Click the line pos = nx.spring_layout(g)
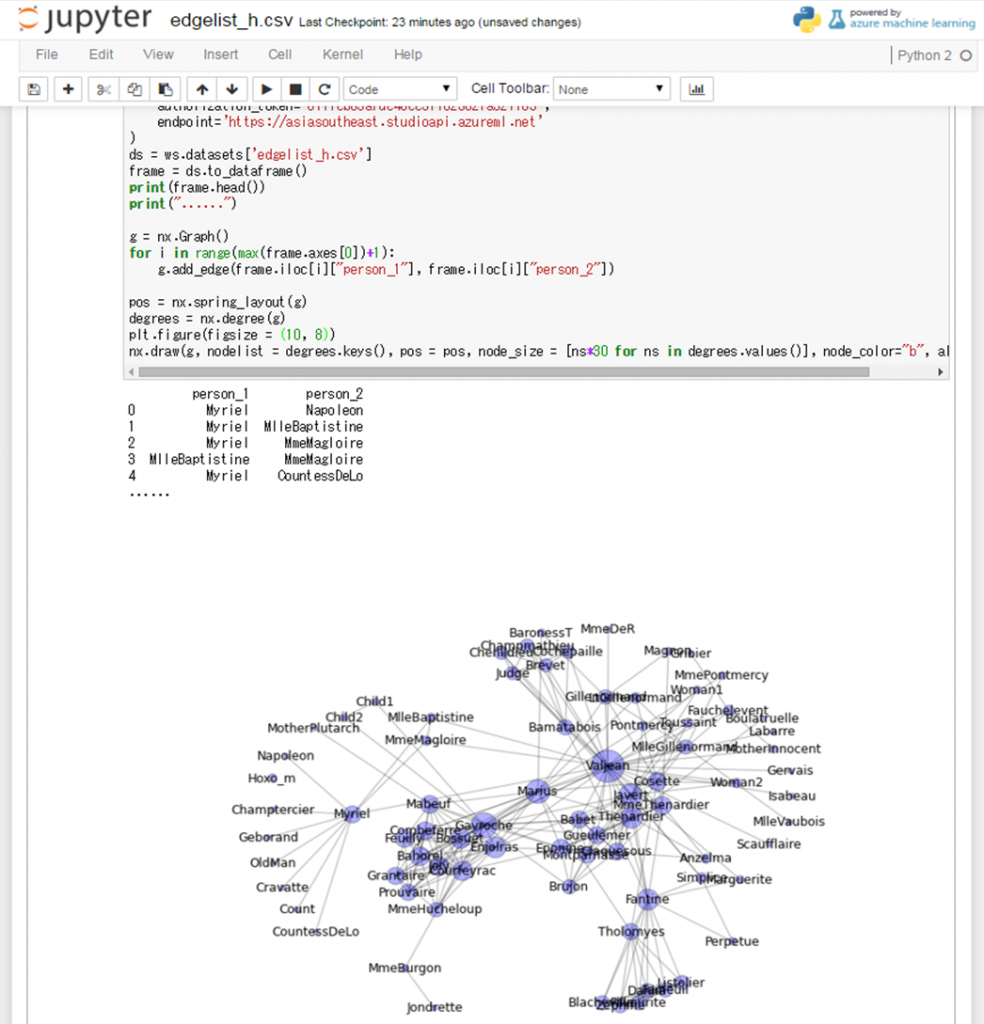984x1024 pixels. pyautogui.click(x=217, y=302)
